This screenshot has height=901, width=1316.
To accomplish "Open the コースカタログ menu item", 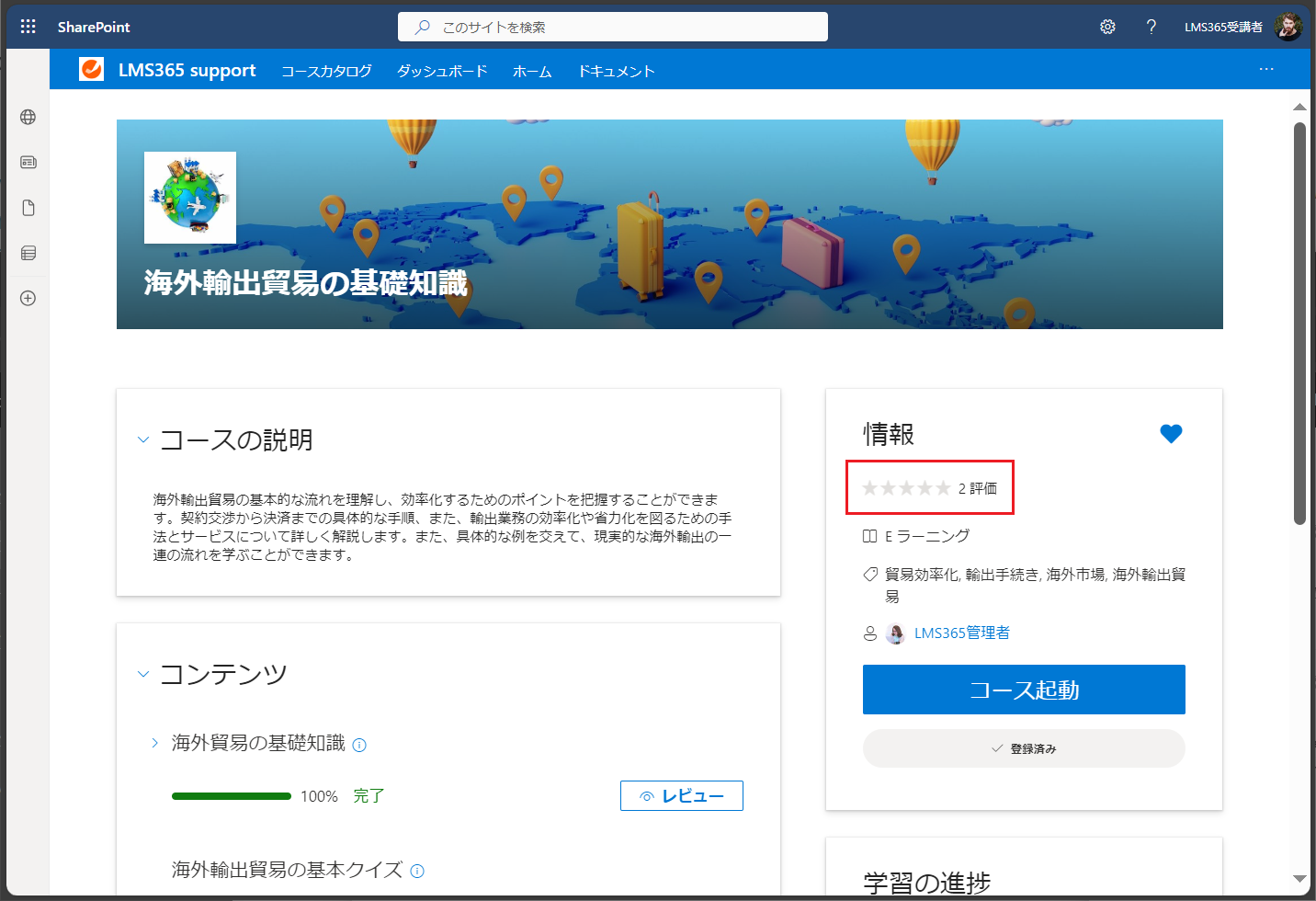I will (x=326, y=71).
